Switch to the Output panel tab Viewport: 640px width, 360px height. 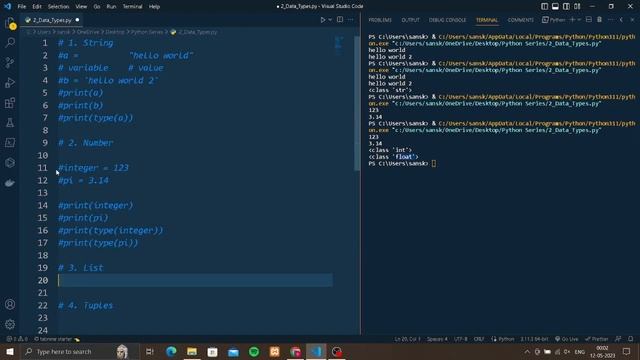(x=410, y=20)
